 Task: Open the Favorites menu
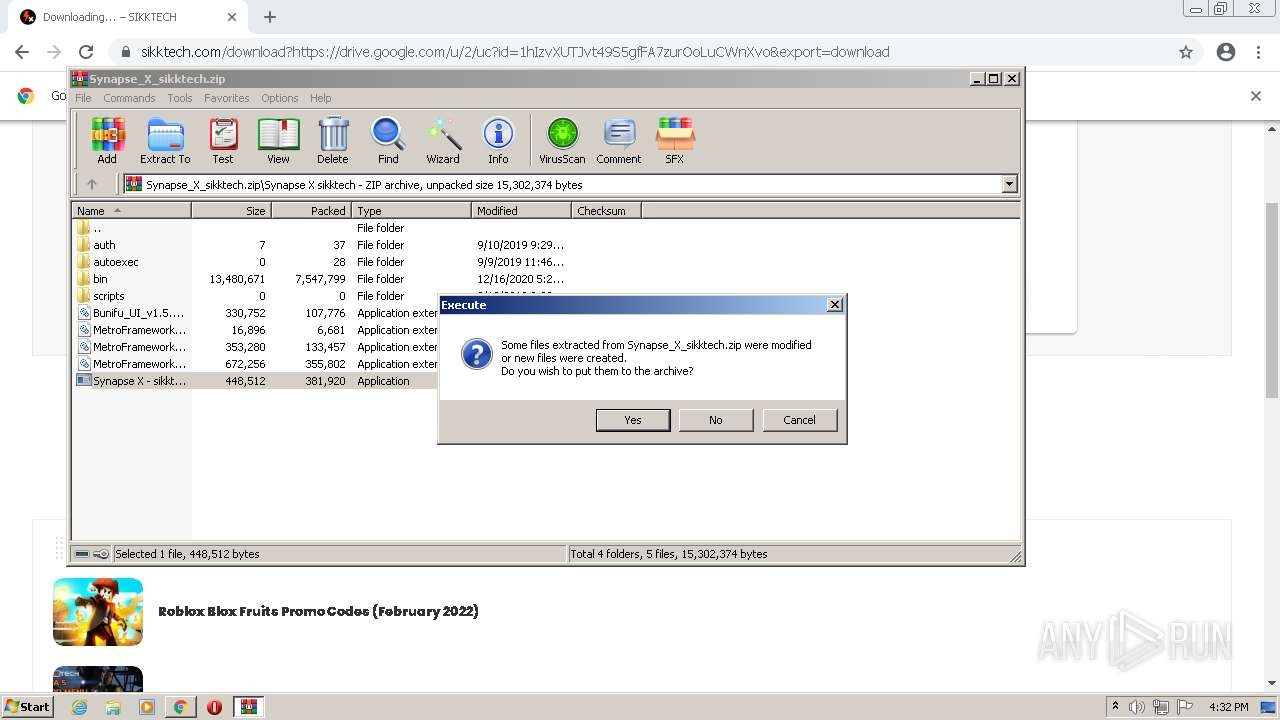click(x=227, y=98)
